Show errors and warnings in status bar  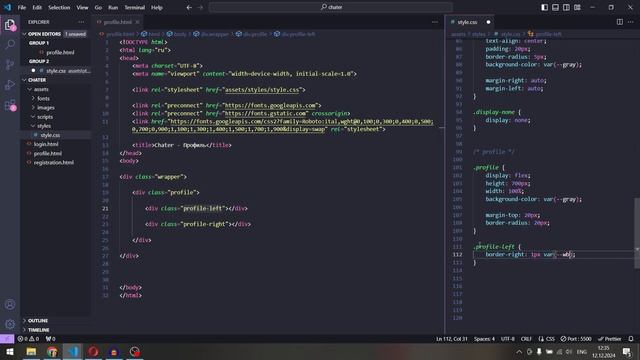tap(28, 339)
